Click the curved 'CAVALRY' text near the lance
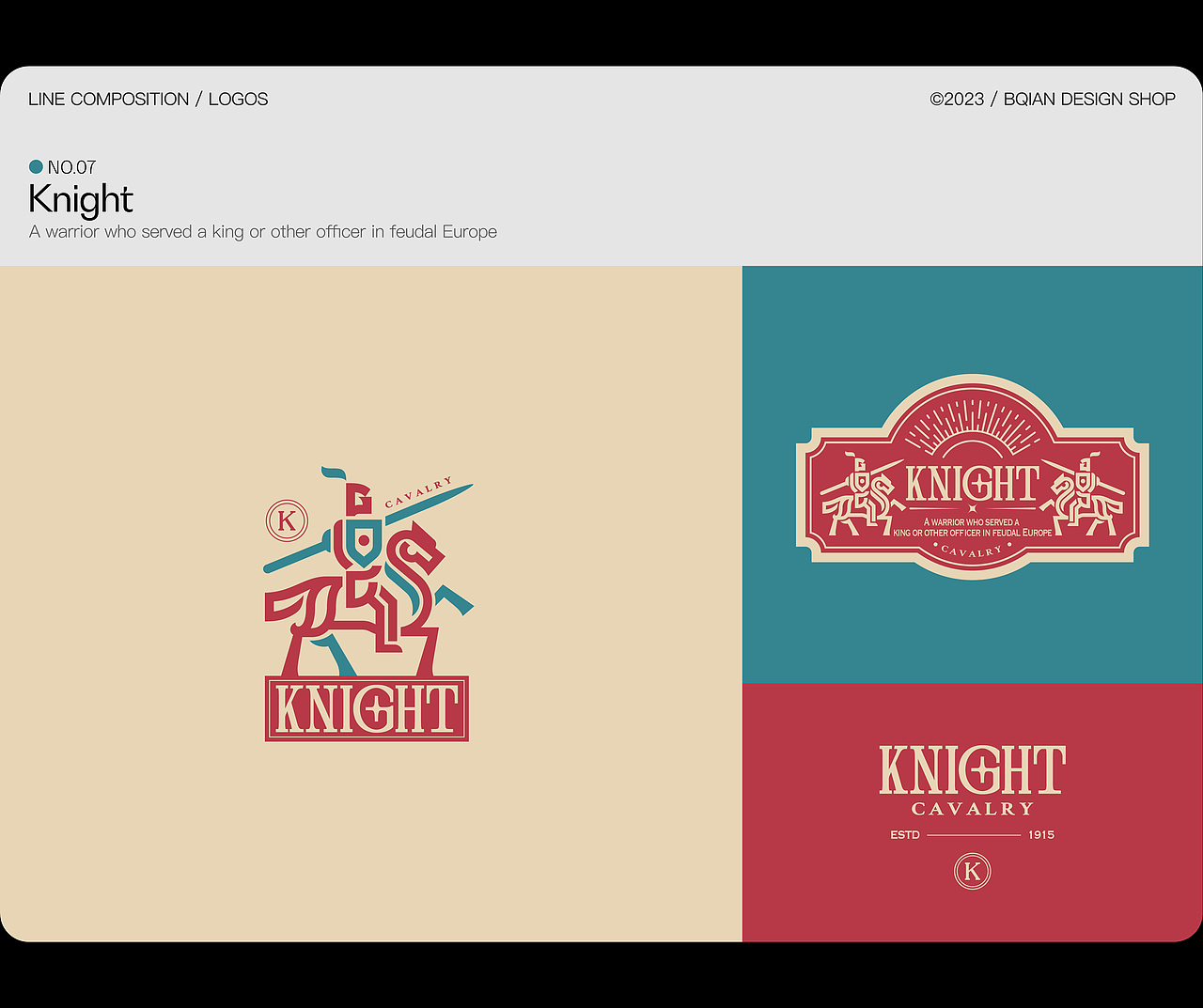The image size is (1203, 1008). pyautogui.click(x=418, y=493)
